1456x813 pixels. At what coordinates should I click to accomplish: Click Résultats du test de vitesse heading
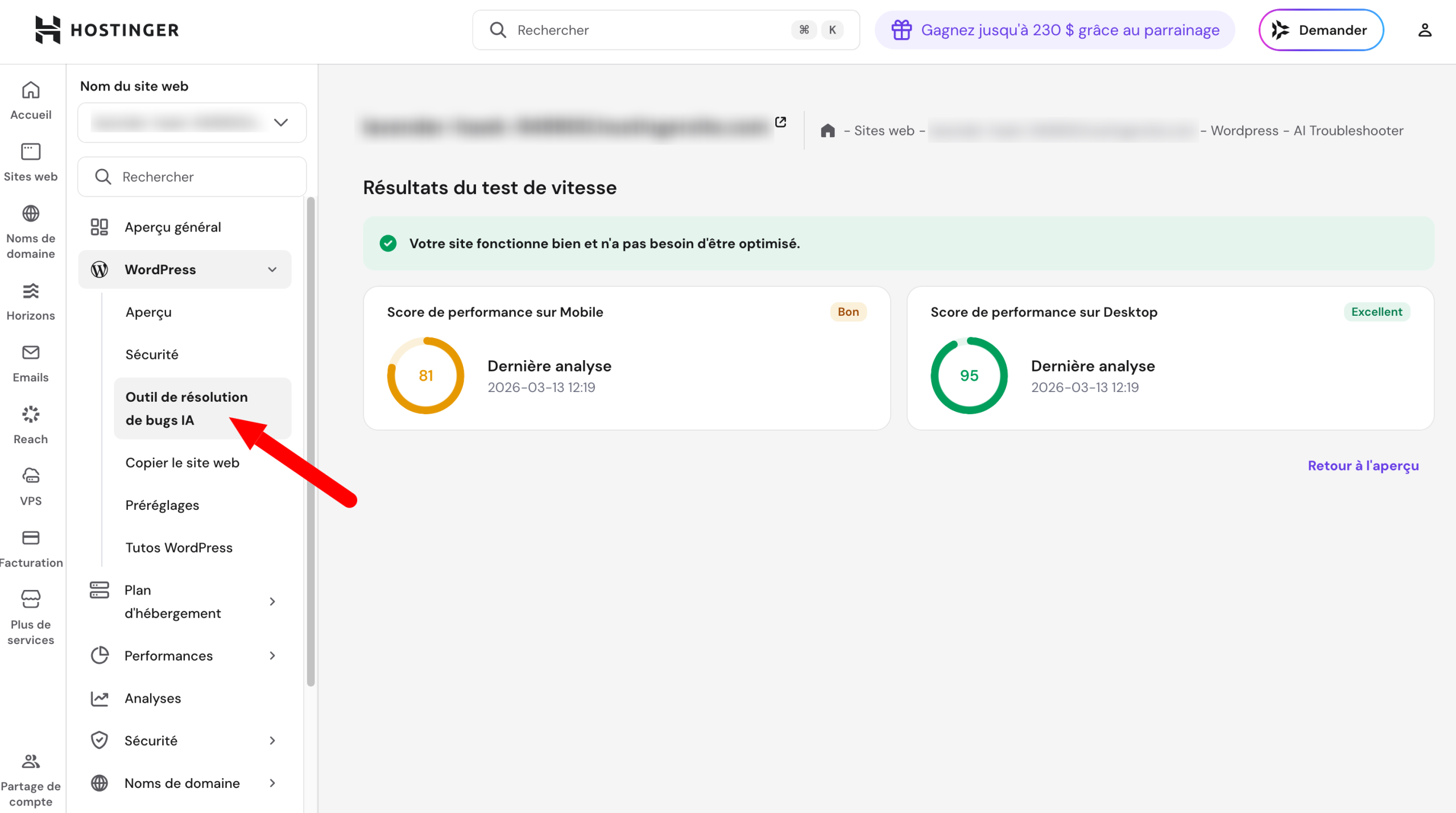pos(490,188)
